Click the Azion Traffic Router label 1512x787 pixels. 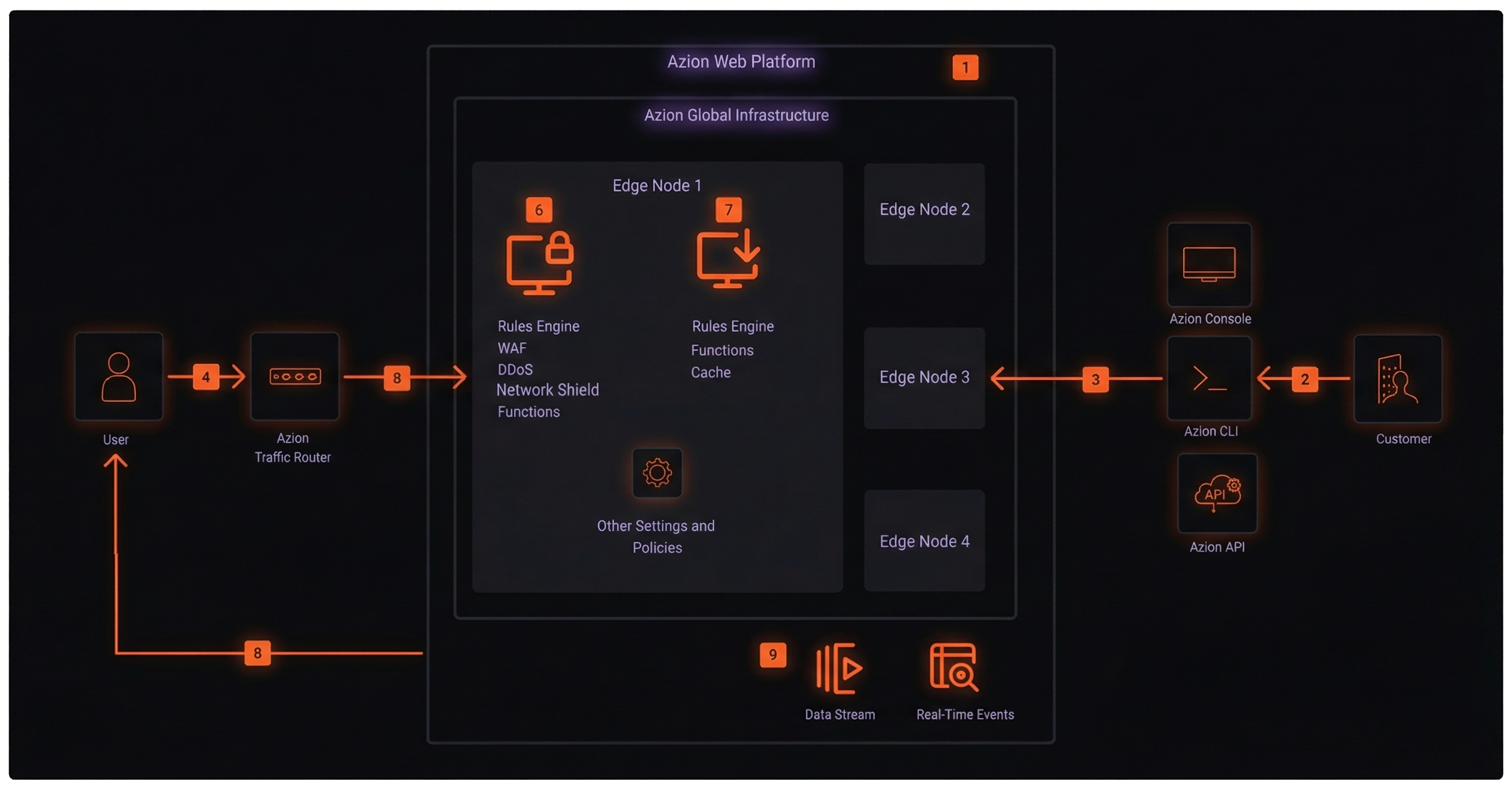293,448
